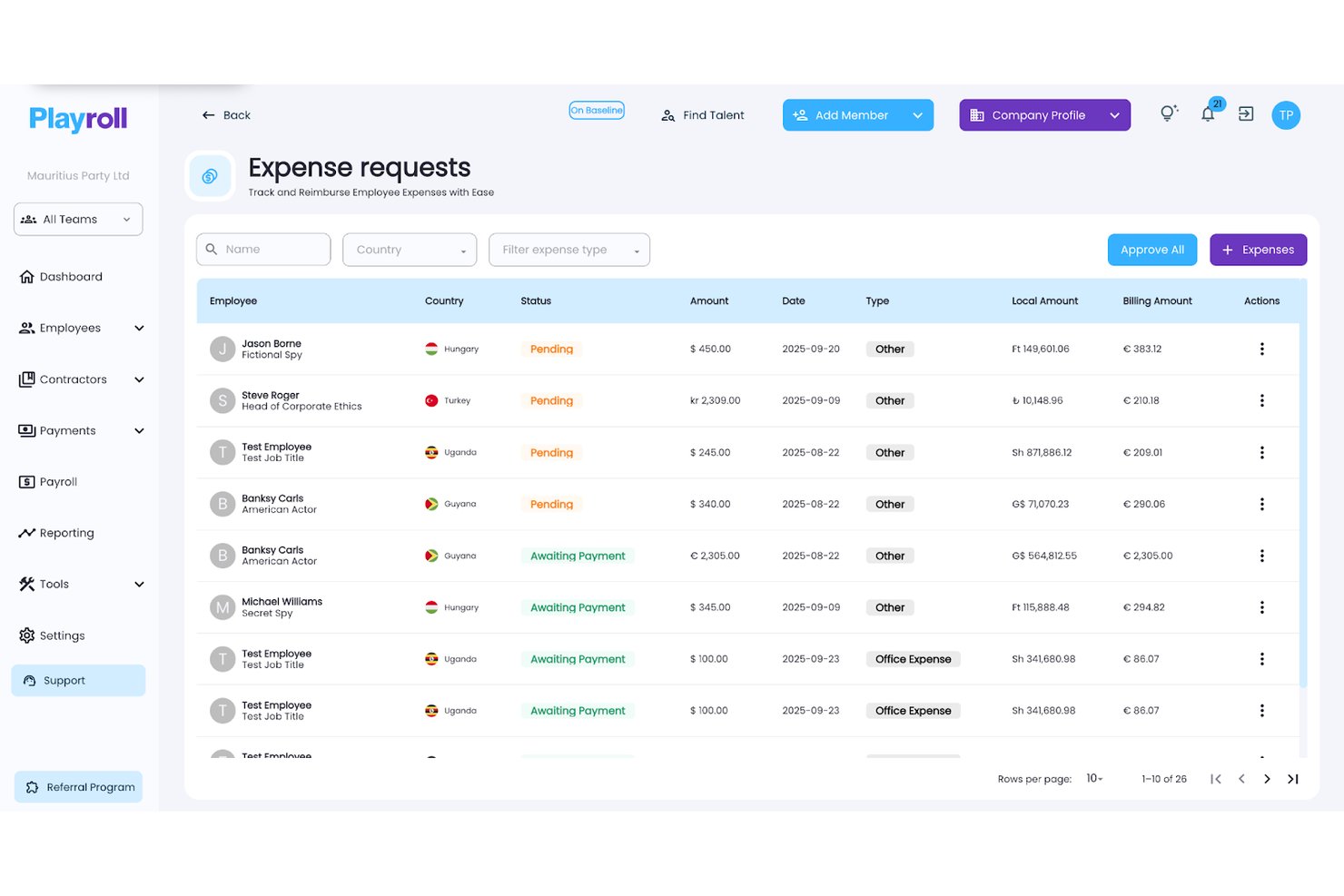This screenshot has height=896, width=1344.
Task: Open the All Teams dropdown
Action: point(78,220)
